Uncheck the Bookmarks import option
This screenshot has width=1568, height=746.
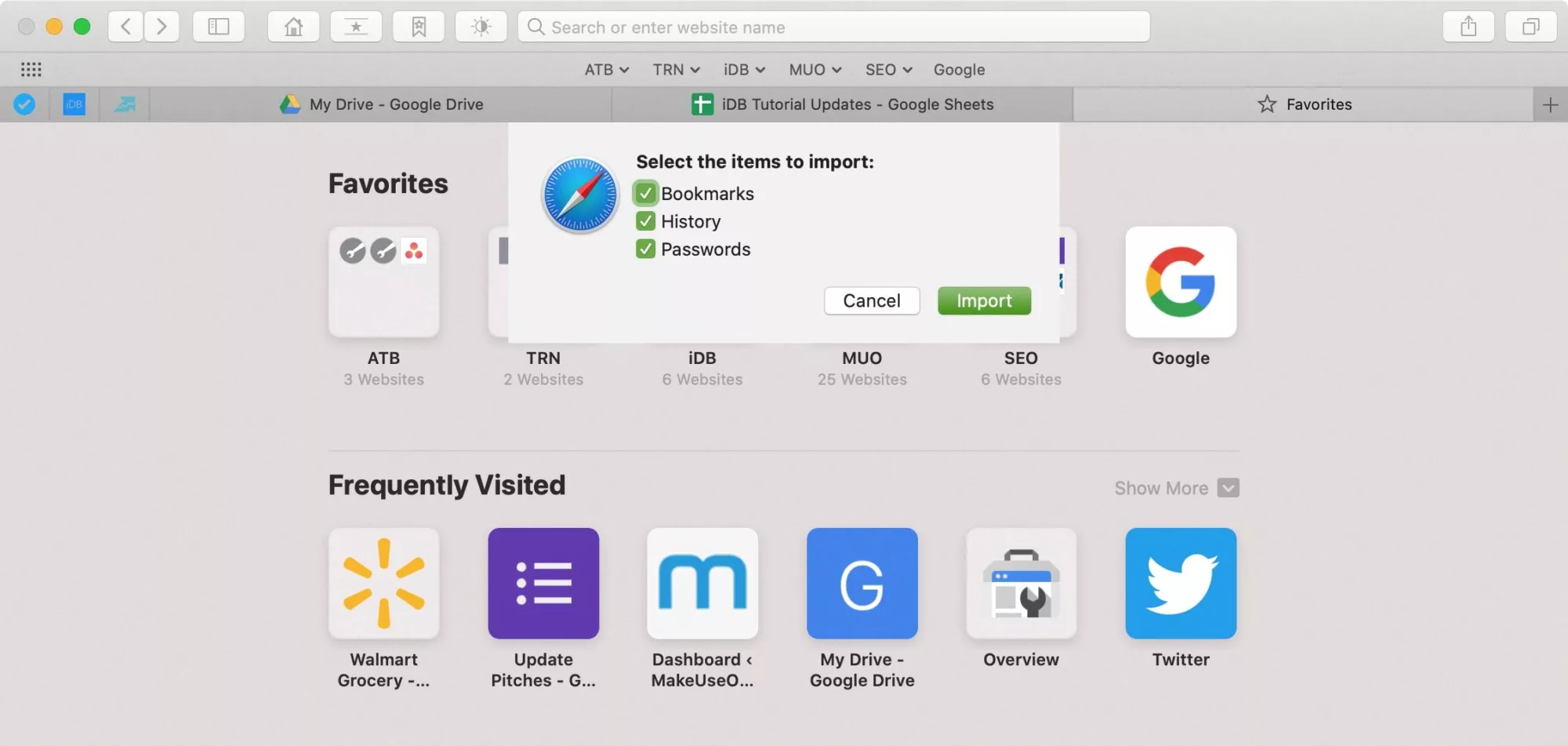(x=645, y=193)
